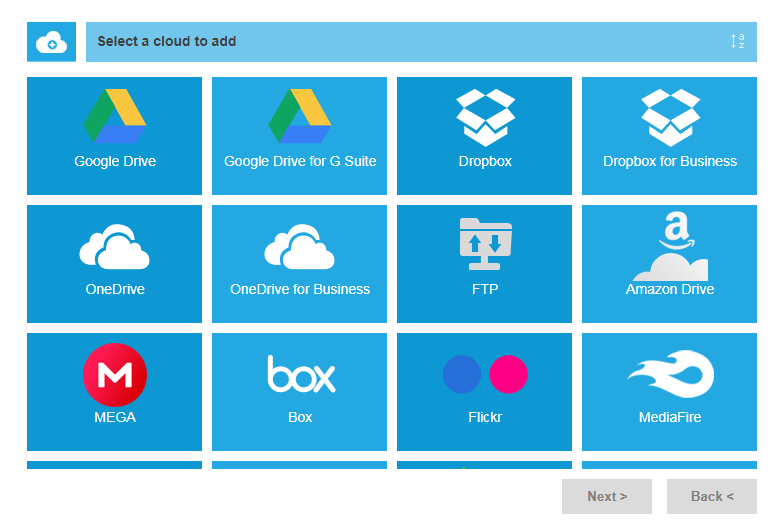The width and height of the screenshot is (778, 531).
Task: Click the Next > button
Action: (x=607, y=496)
